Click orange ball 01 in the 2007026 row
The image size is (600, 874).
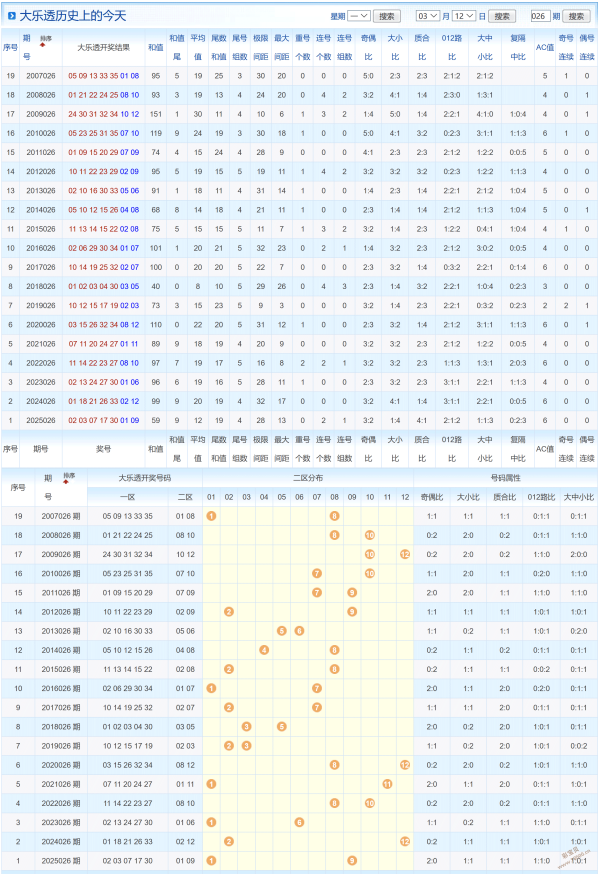[211, 516]
